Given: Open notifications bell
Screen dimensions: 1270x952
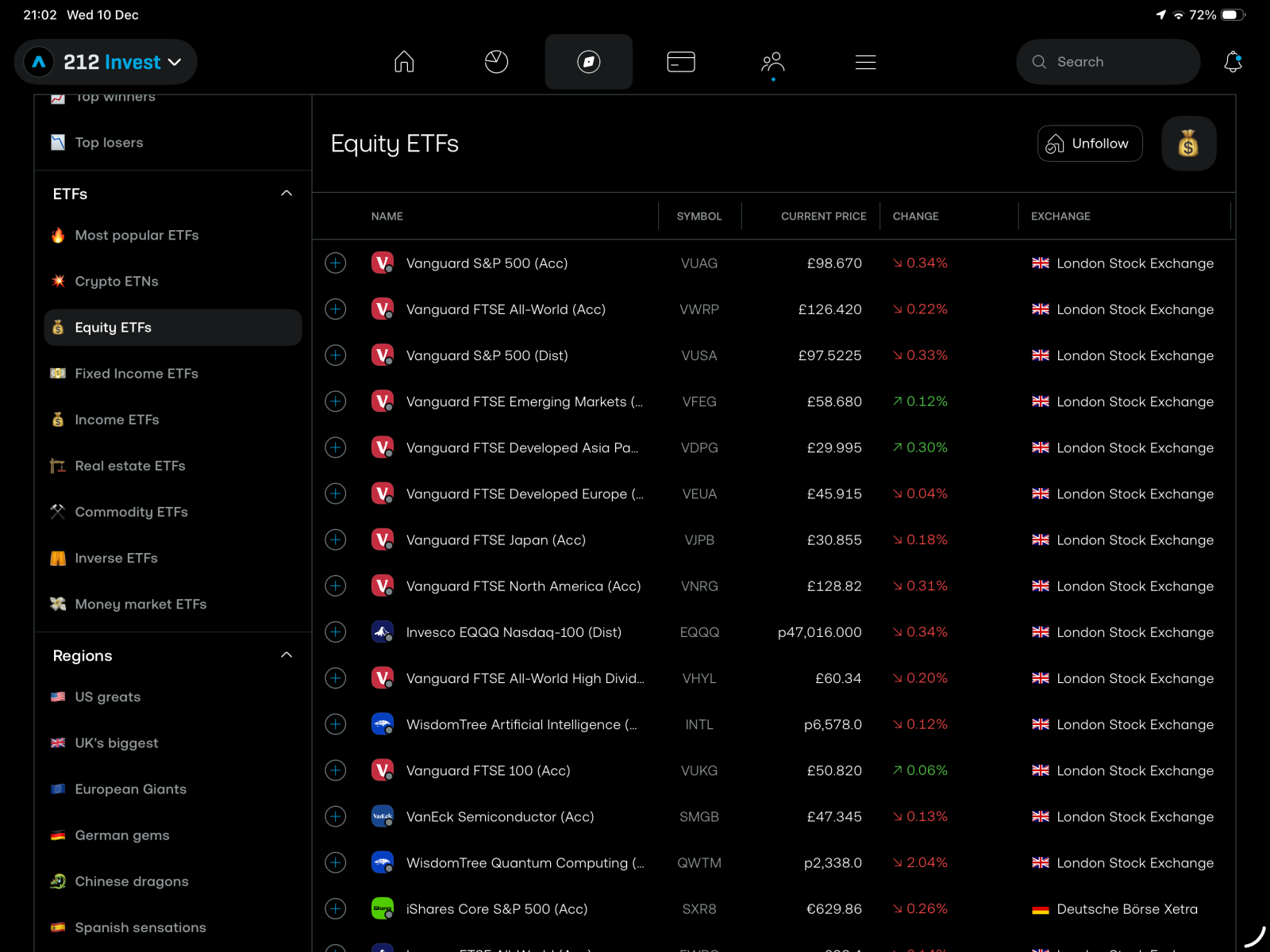Looking at the screenshot, I should (1232, 62).
